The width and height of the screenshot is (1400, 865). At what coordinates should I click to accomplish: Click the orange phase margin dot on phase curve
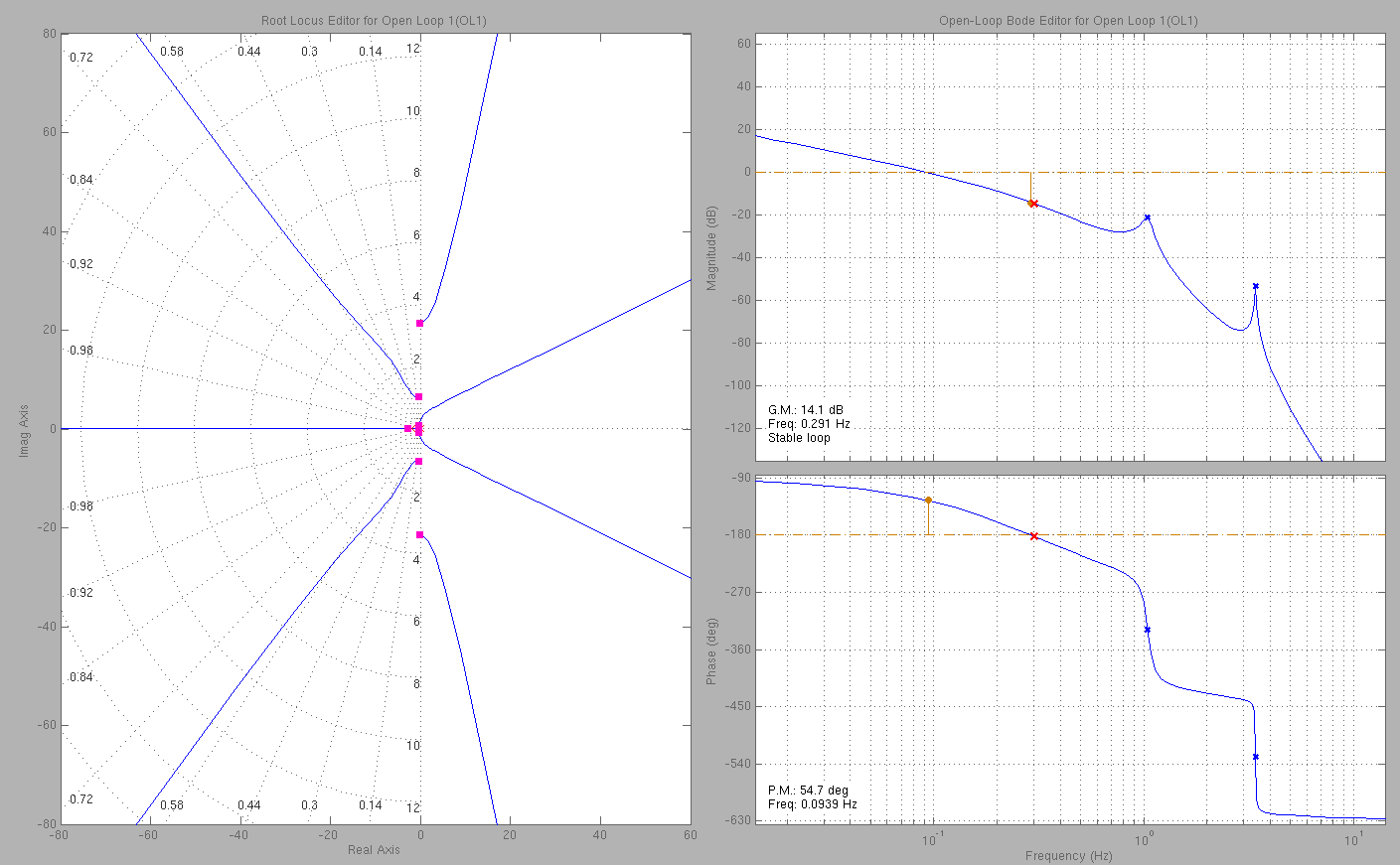point(928,501)
